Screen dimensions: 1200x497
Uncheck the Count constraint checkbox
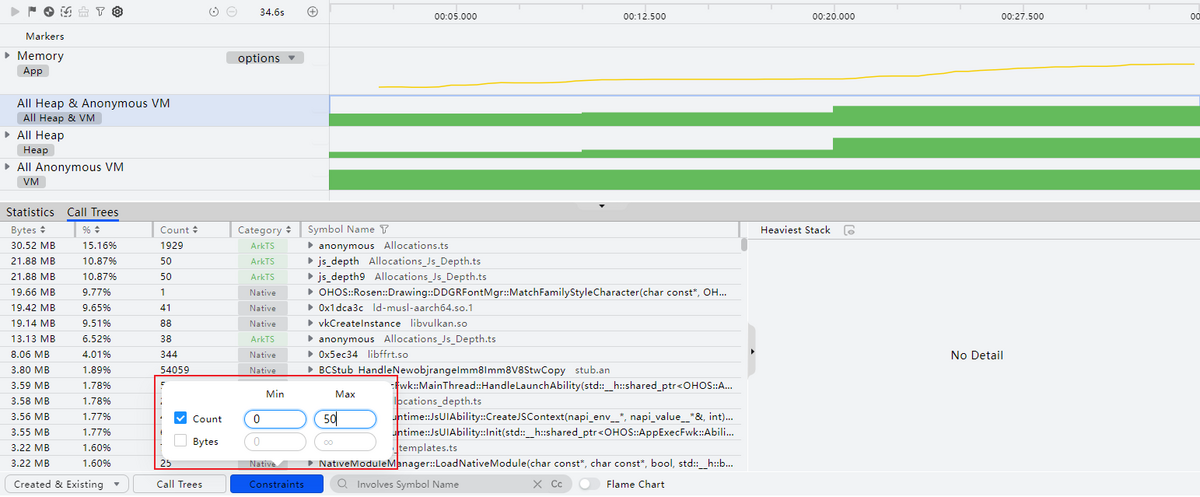180,419
